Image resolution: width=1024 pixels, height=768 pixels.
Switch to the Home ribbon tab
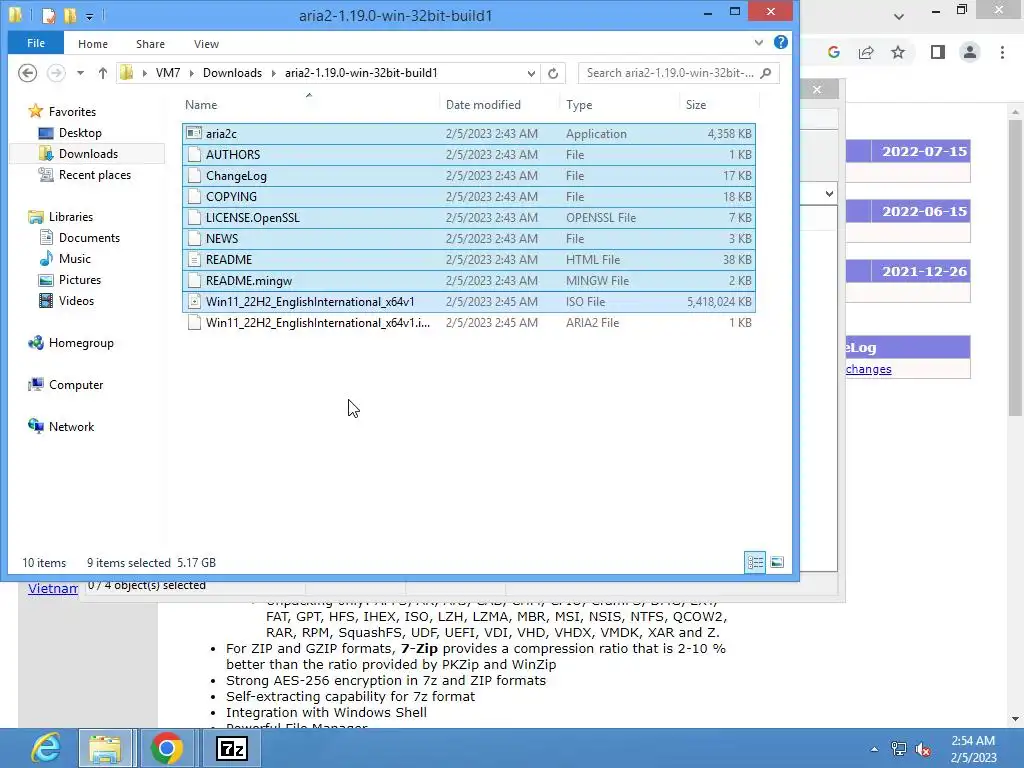click(x=93, y=44)
